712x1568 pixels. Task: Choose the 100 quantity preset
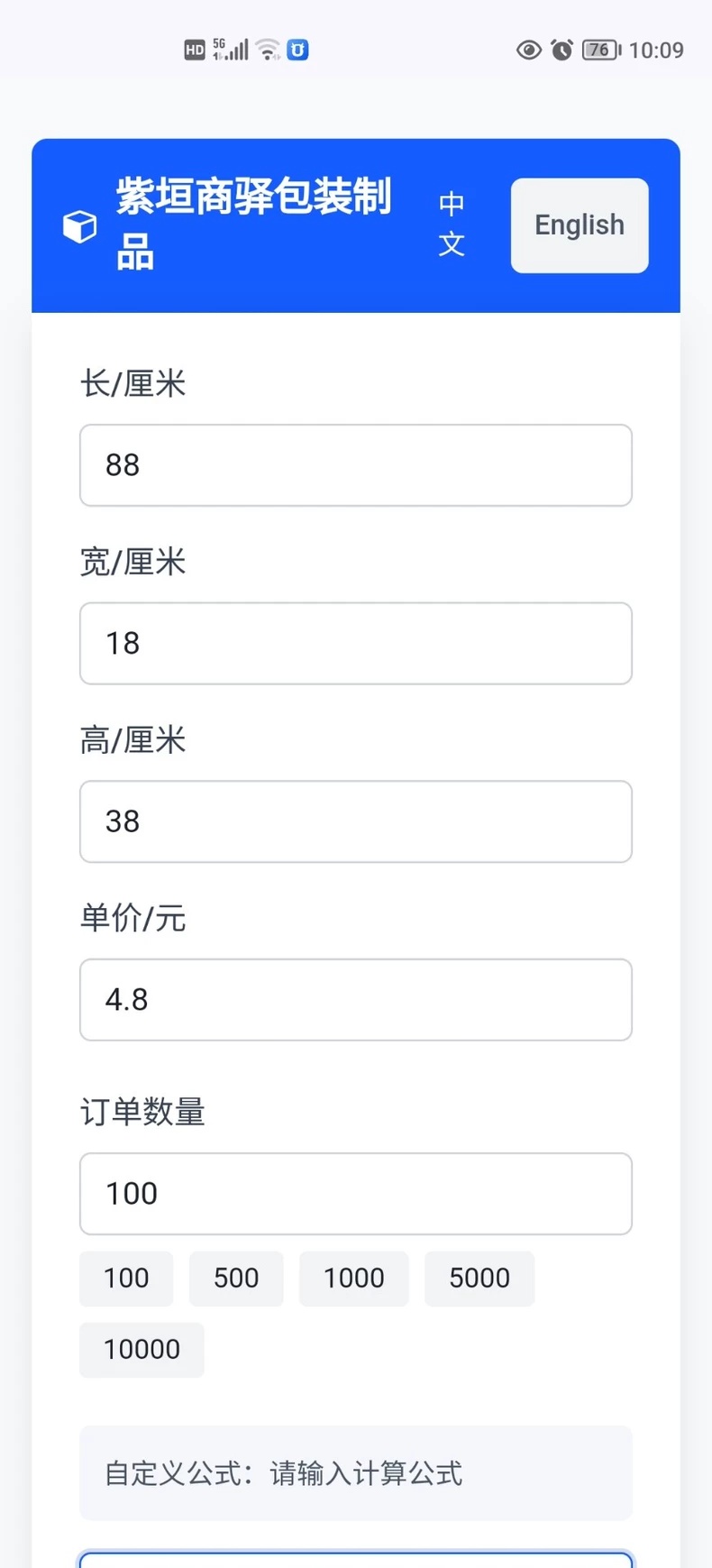click(x=126, y=1278)
